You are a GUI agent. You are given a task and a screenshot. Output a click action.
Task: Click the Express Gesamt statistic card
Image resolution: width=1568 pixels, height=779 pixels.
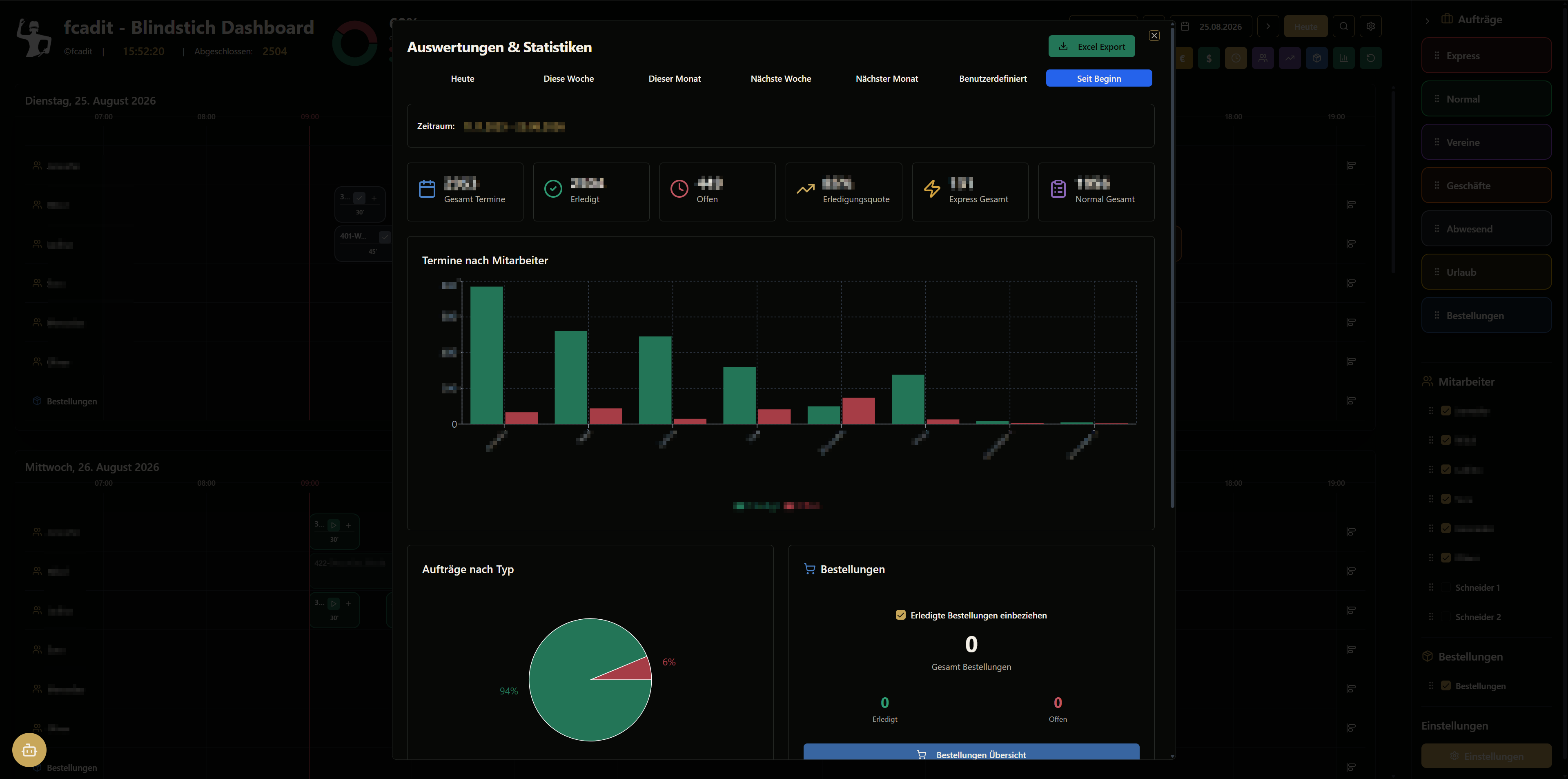point(970,191)
